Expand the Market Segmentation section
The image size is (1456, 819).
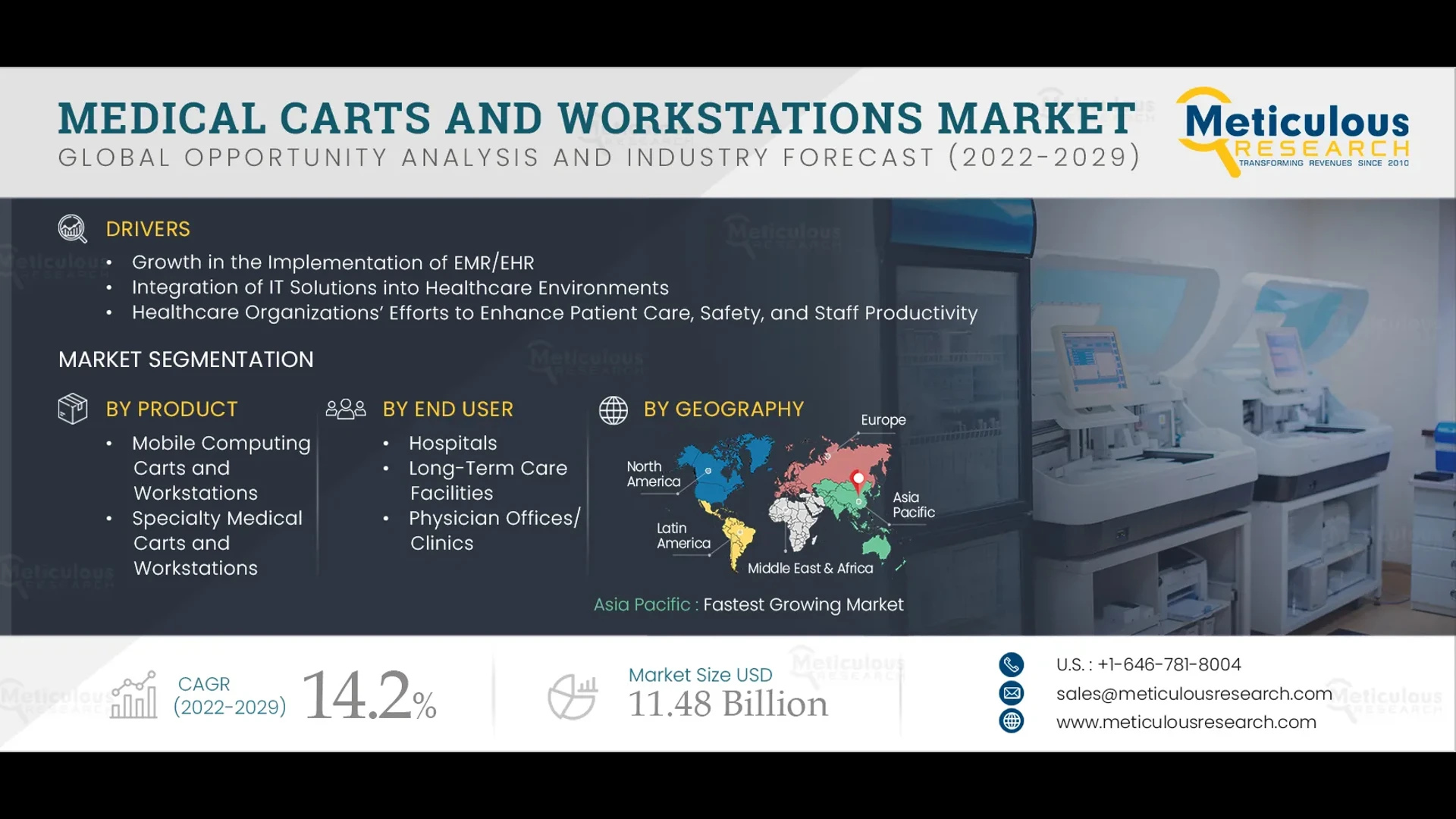click(186, 359)
